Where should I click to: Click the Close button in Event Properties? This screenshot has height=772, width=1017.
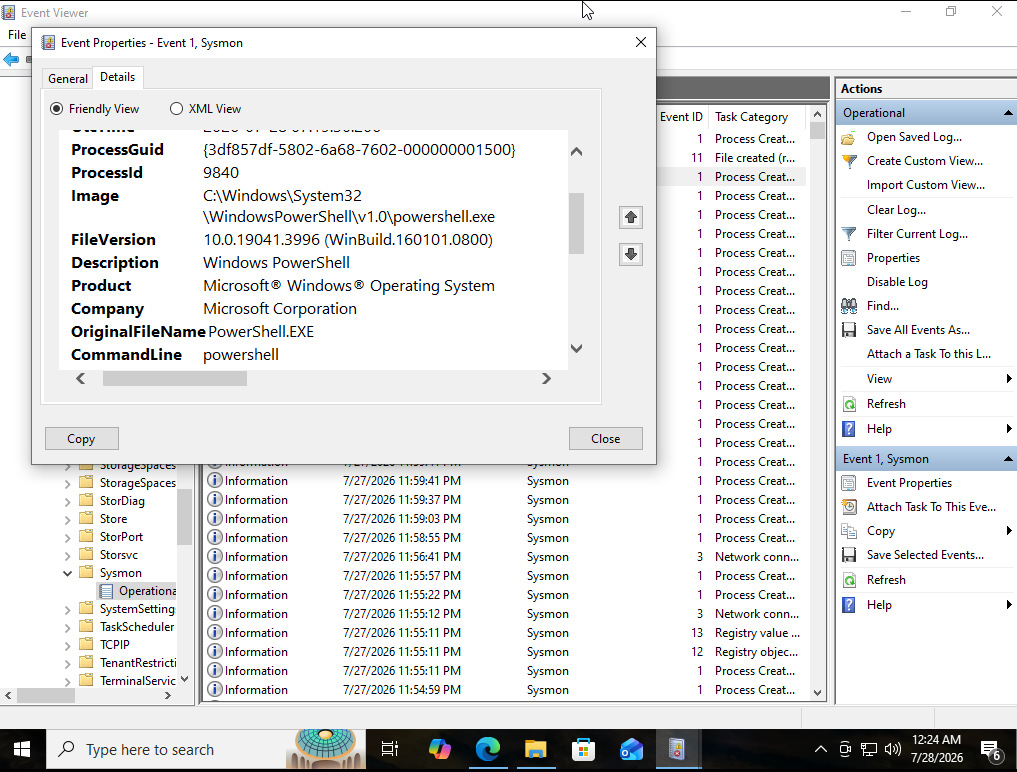(606, 439)
